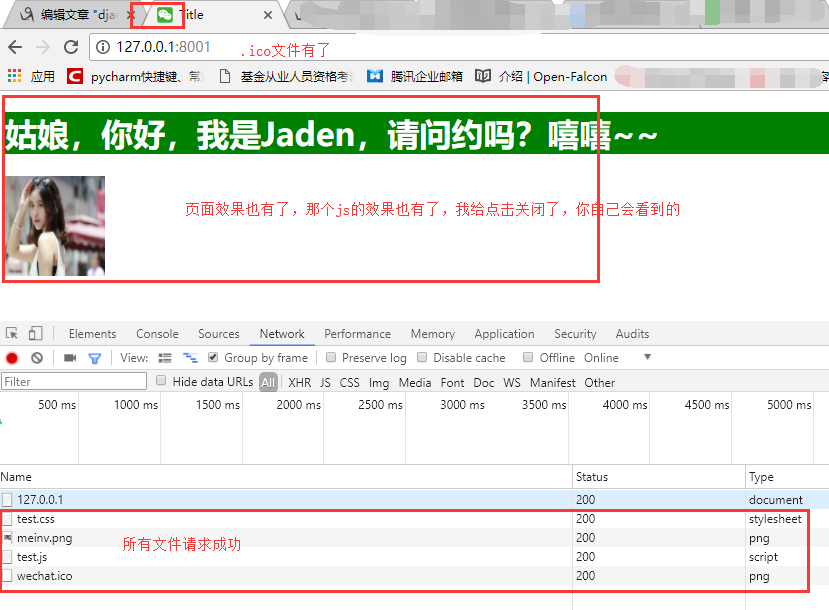829x610 pixels.
Task: Toggle the device toolbar icon
Action: (x=35, y=333)
